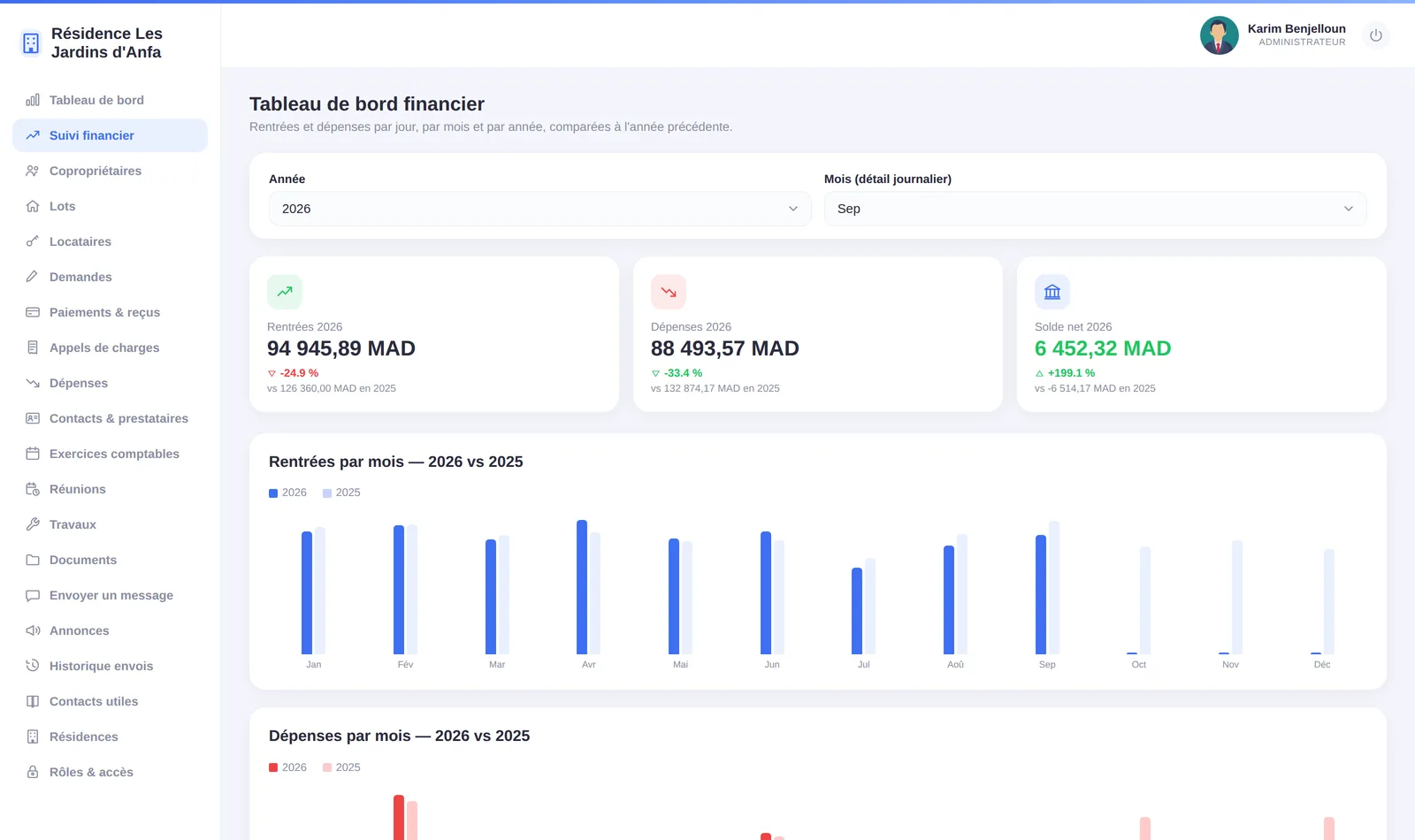1415x840 pixels.
Task: Click the Dépenses downward-trend sidebar icon
Action: click(x=33, y=383)
